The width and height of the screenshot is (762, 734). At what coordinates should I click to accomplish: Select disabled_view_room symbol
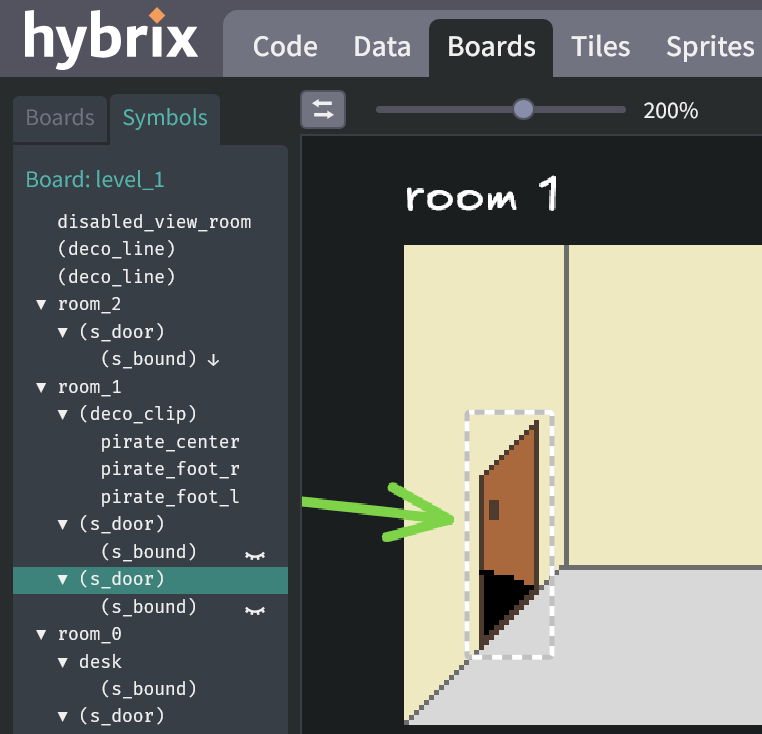coord(155,222)
